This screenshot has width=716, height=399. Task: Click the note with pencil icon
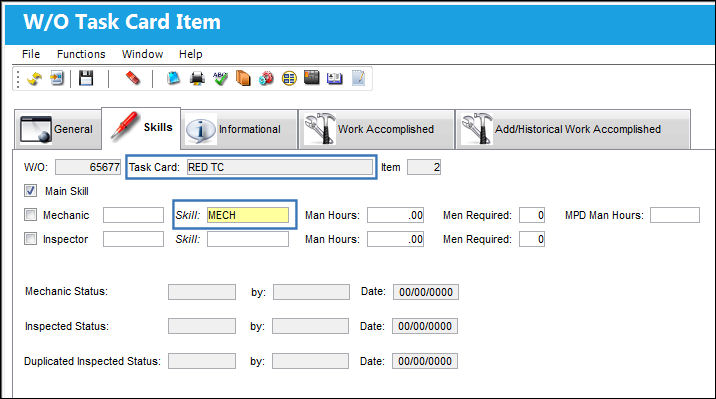coord(358,78)
